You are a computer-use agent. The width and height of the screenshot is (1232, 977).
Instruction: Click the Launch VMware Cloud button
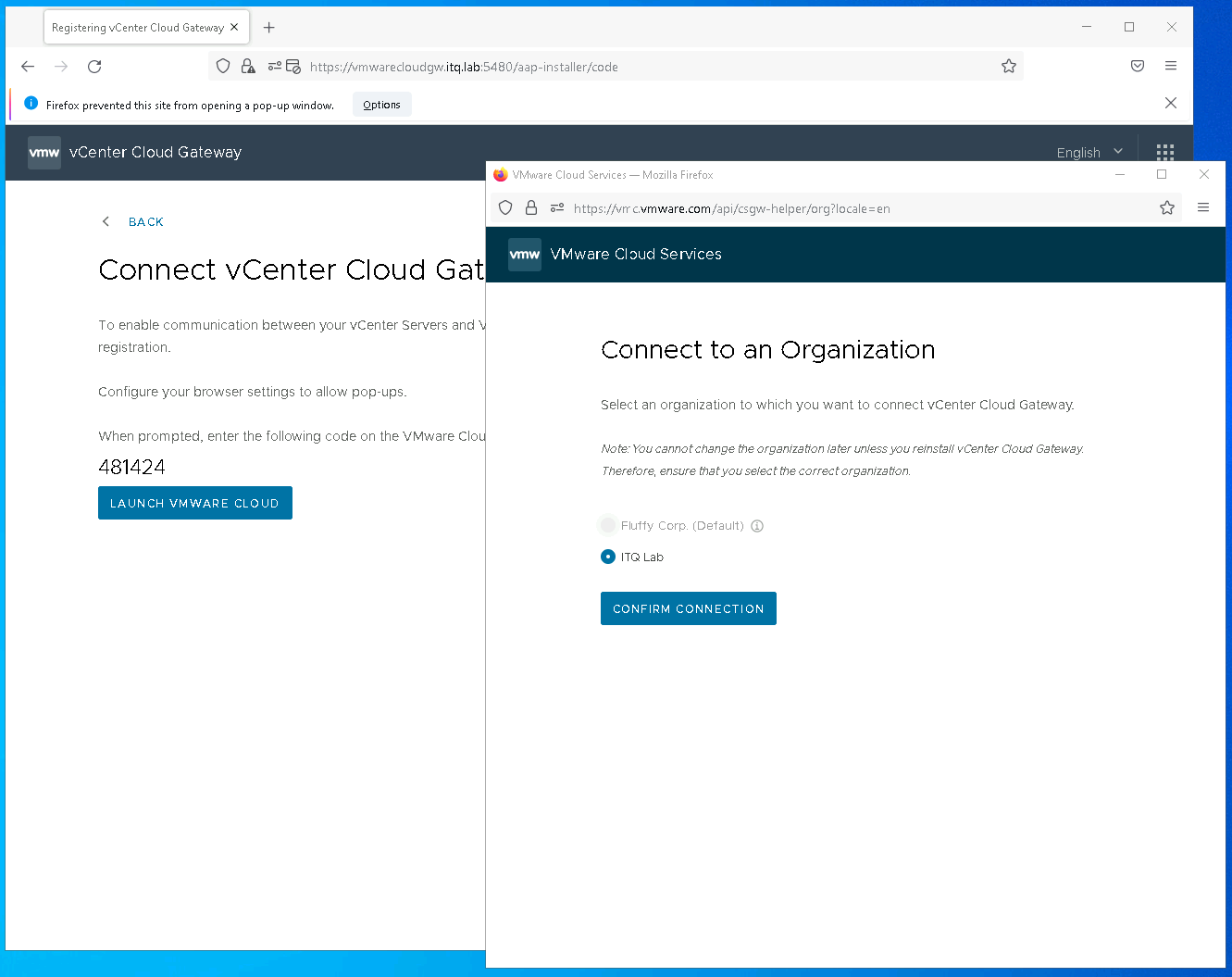pyautogui.click(x=195, y=503)
